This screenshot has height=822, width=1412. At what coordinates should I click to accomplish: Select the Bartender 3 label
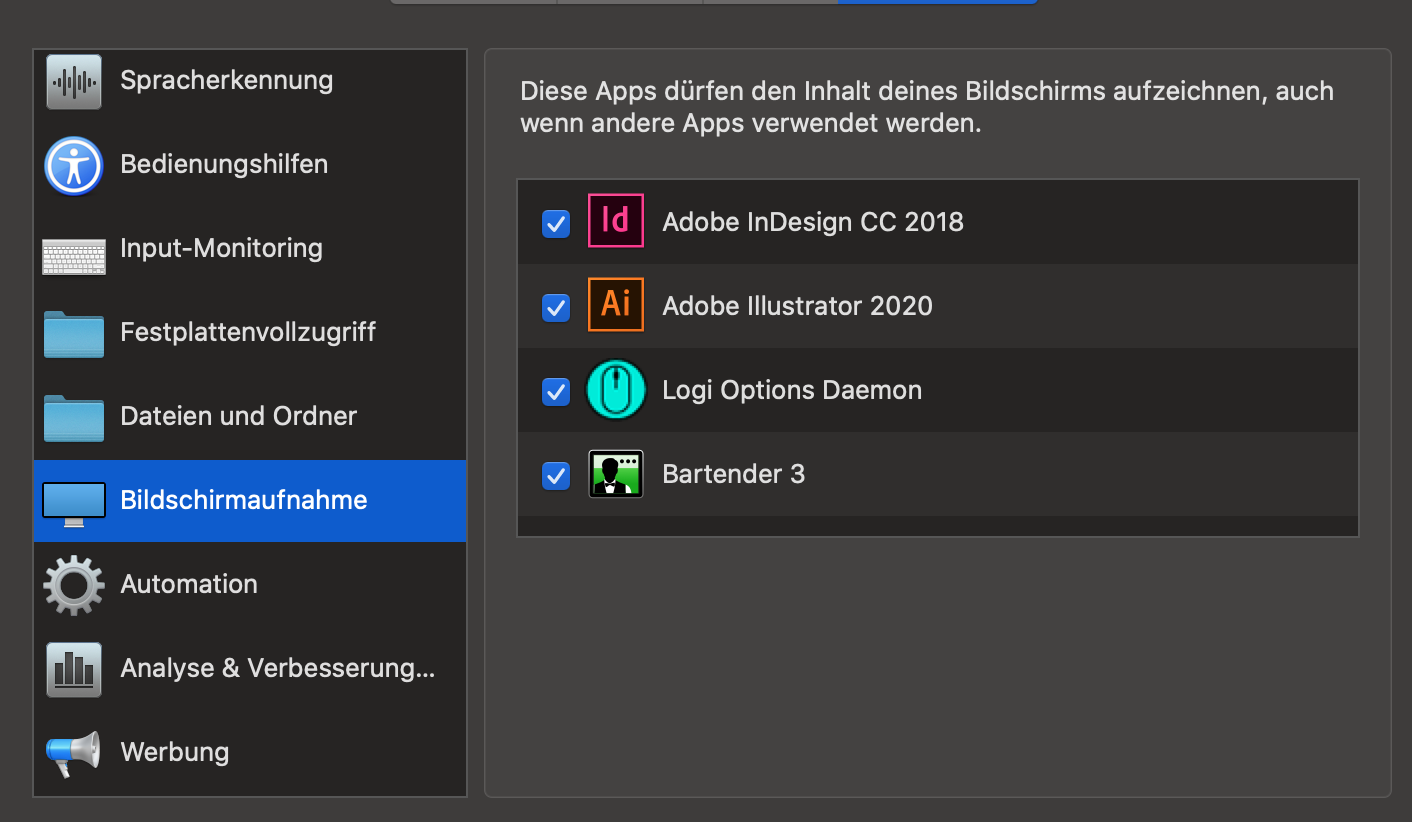733,474
